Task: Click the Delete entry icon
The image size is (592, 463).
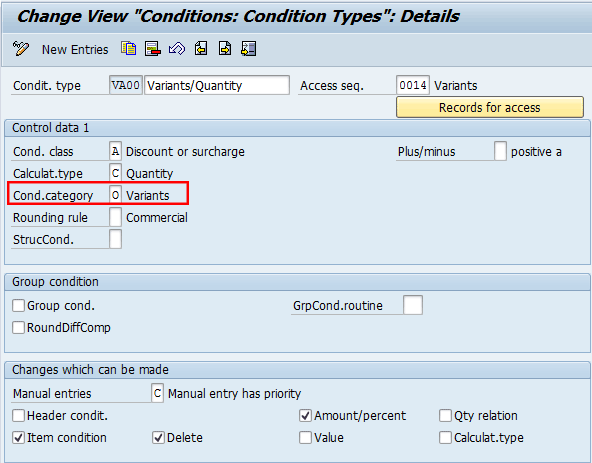Action: click(x=153, y=49)
